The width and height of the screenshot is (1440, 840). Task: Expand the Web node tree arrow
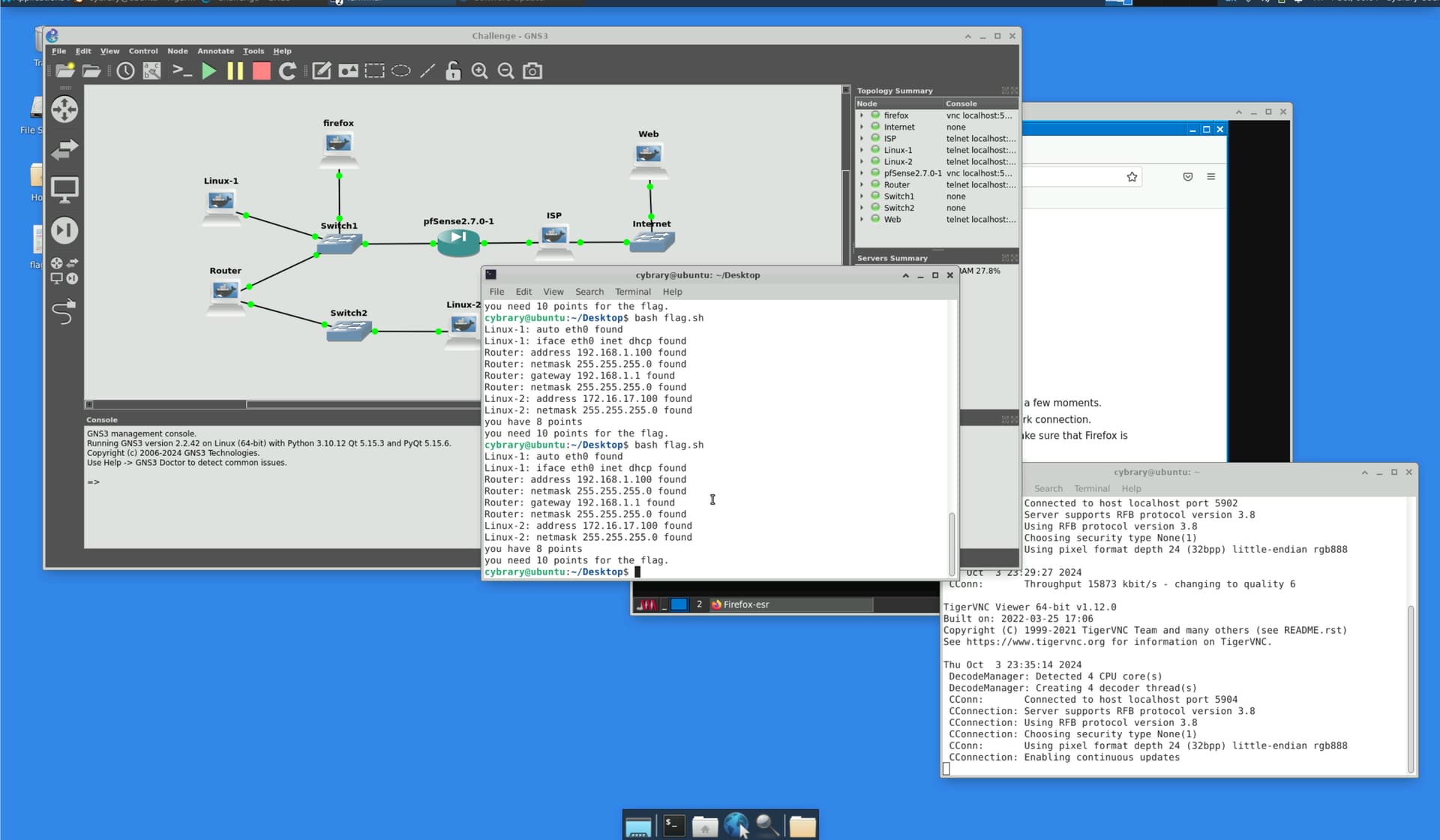(862, 220)
